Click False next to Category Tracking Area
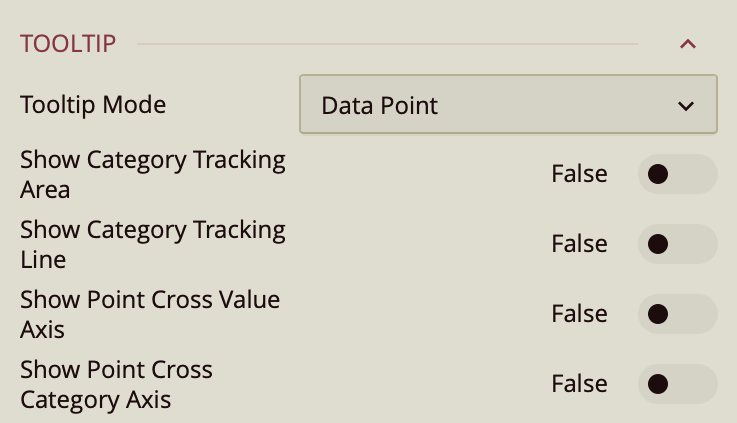Image resolution: width=737 pixels, height=423 pixels. pos(579,174)
